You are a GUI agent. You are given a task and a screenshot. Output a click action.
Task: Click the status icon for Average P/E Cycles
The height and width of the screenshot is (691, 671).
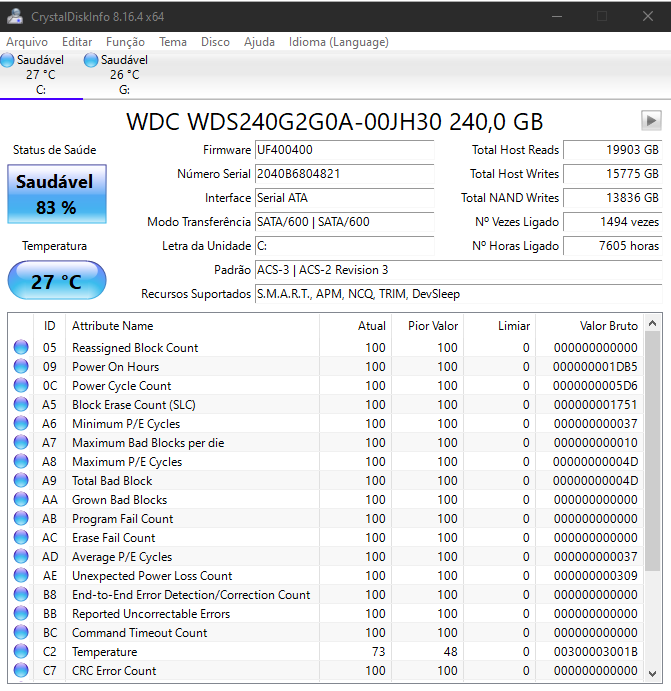(21, 556)
